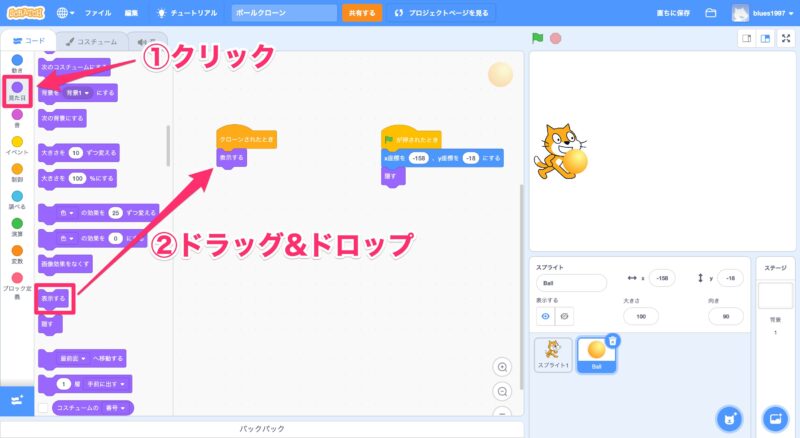
Task: Open the add extension button
Action: tap(16, 399)
